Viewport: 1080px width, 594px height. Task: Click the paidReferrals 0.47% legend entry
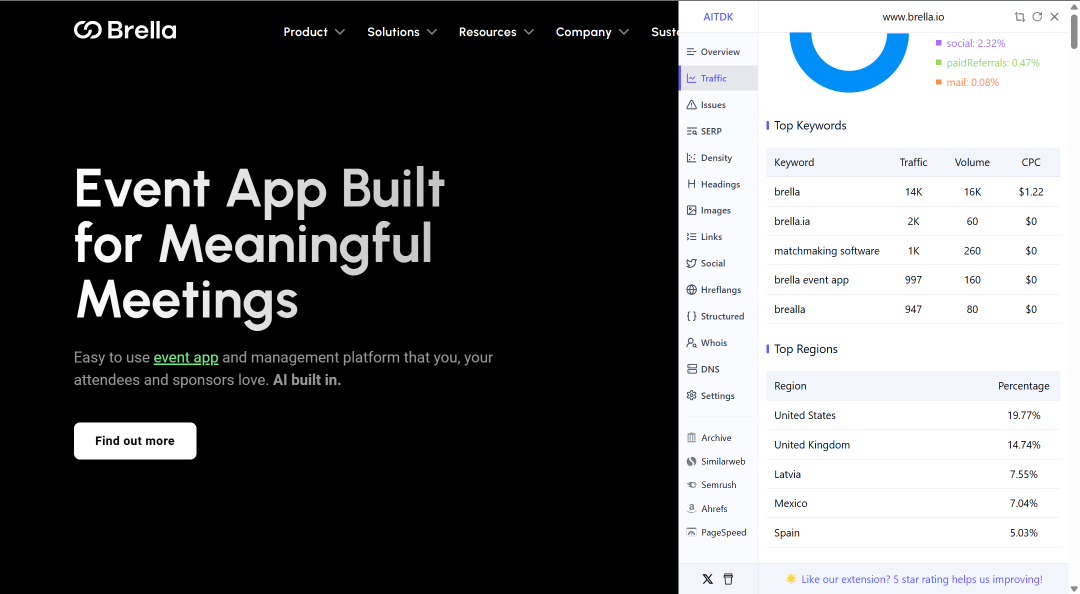pyautogui.click(x=988, y=63)
